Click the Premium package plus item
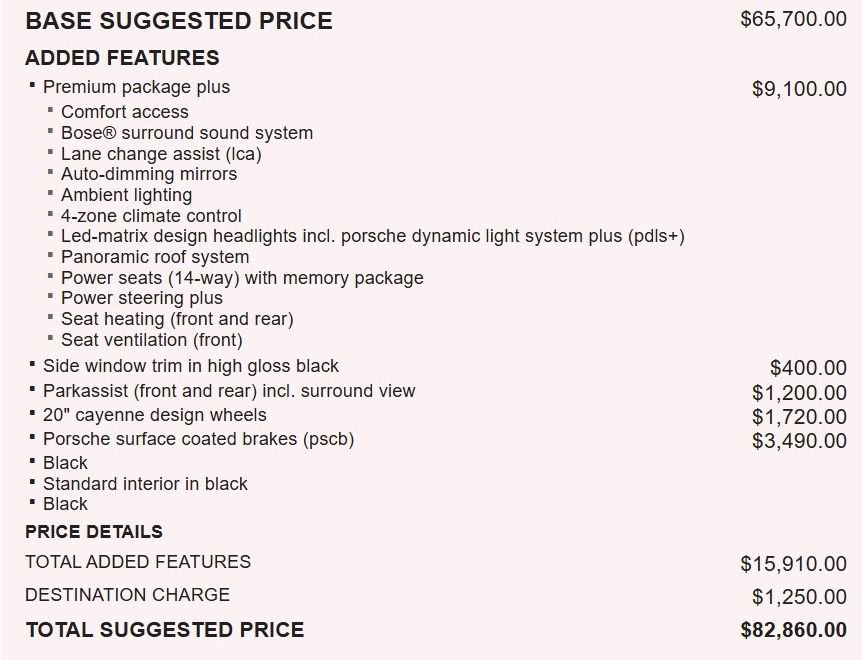The height and width of the screenshot is (660, 862). point(136,87)
